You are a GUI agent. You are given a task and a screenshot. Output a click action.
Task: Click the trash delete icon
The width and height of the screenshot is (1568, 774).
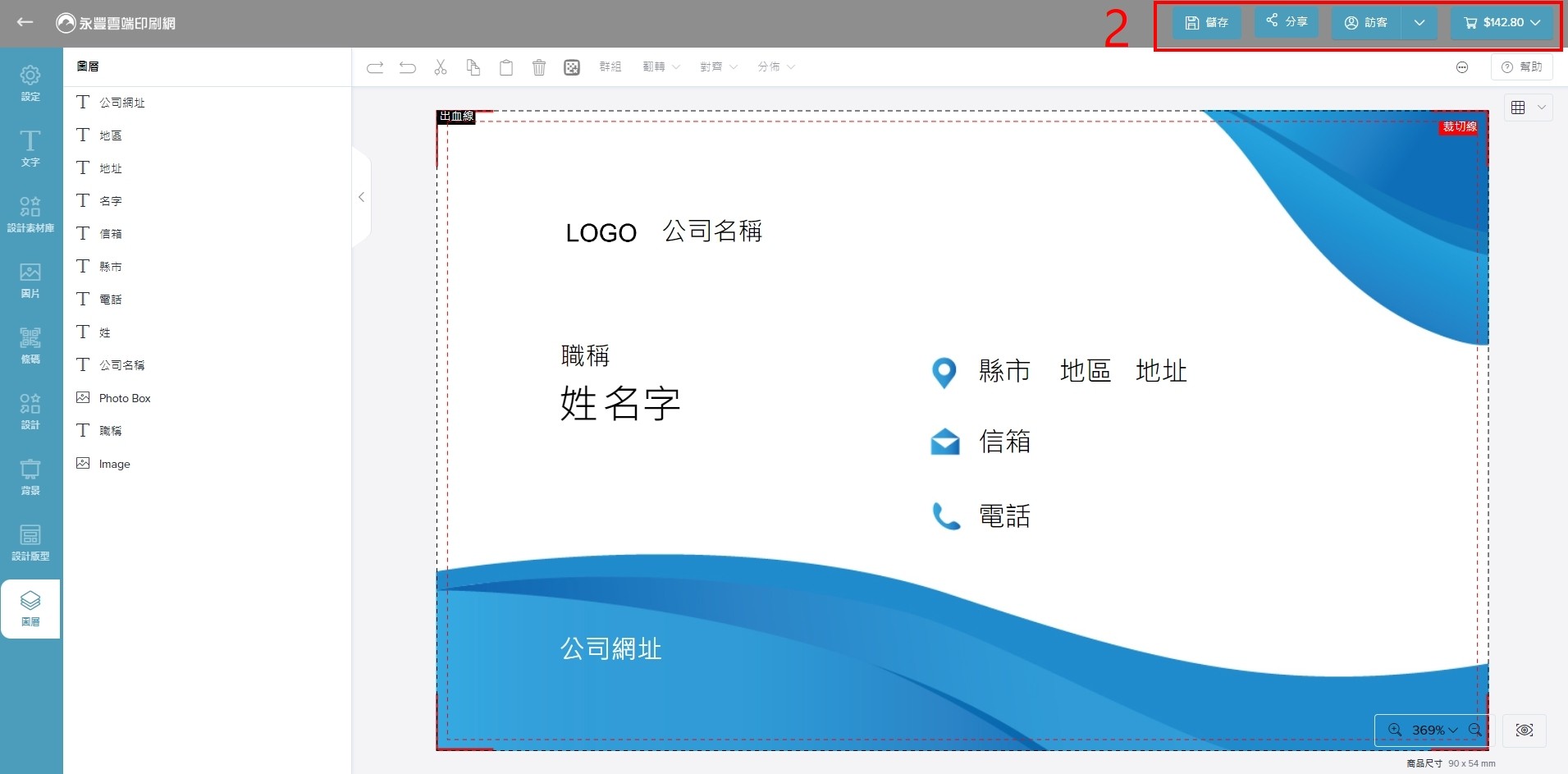539,67
